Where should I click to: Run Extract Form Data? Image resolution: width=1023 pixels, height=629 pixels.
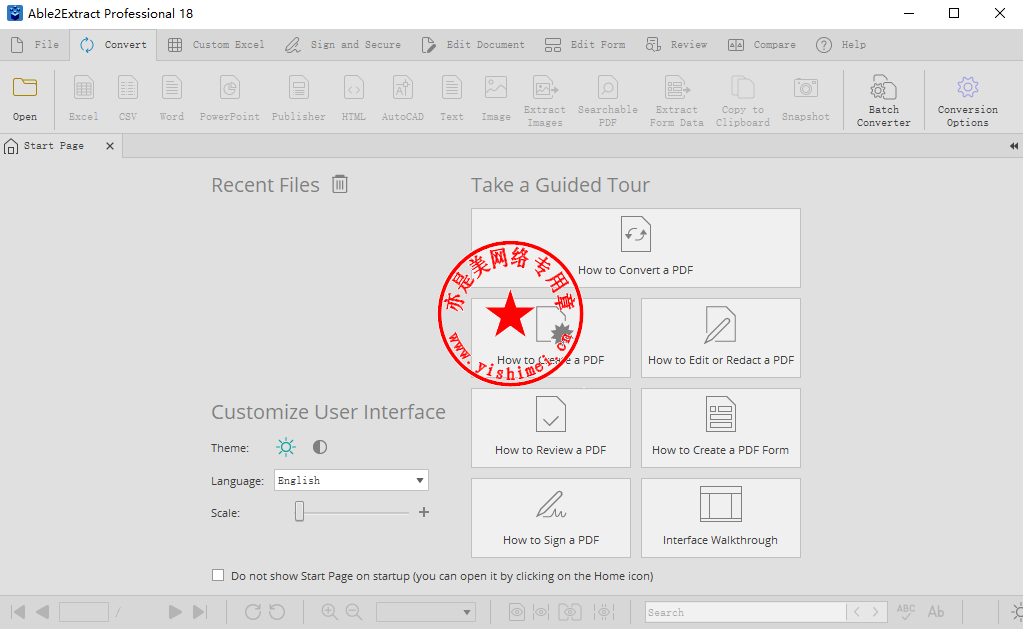click(677, 101)
